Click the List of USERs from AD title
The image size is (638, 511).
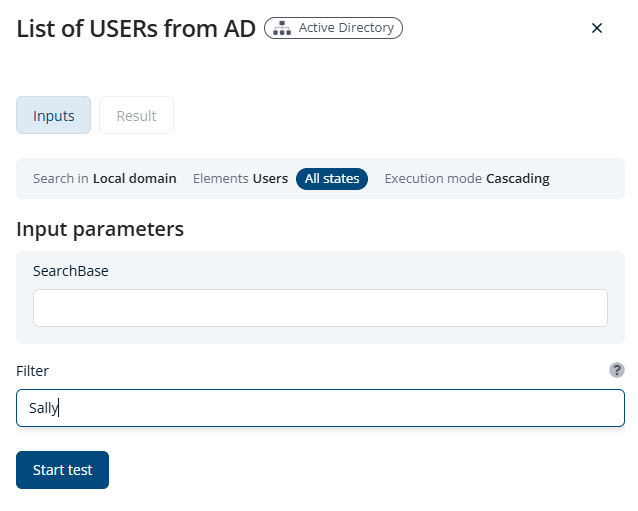coord(136,28)
